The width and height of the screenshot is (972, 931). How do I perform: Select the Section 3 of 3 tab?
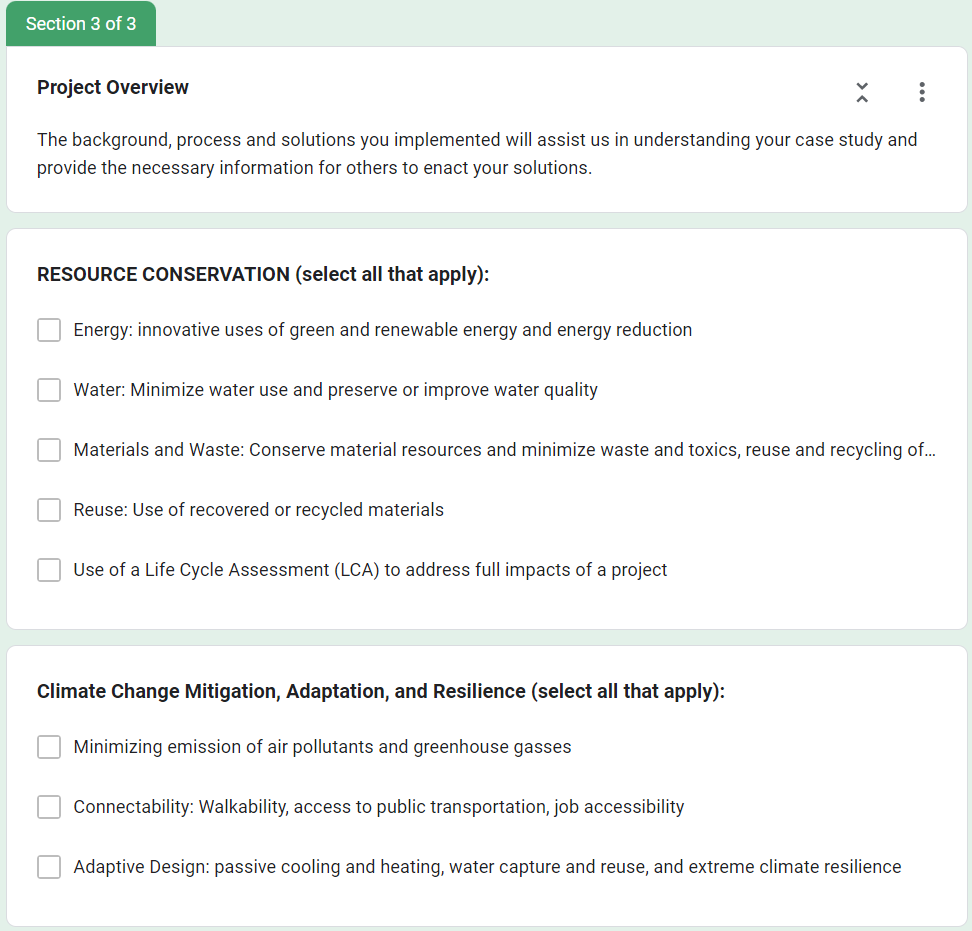click(81, 24)
